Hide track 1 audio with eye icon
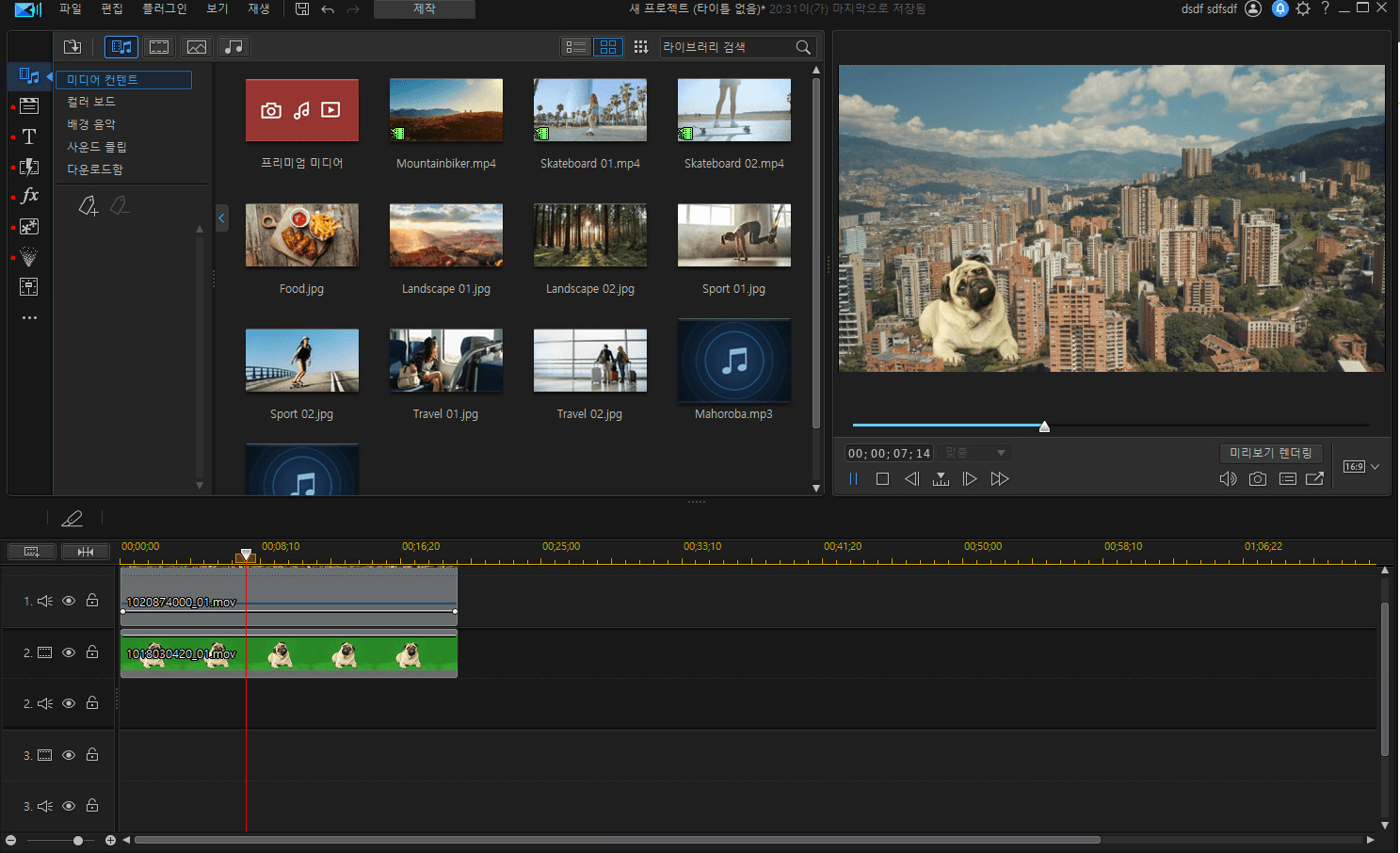Image resolution: width=1400 pixels, height=853 pixels. click(69, 601)
